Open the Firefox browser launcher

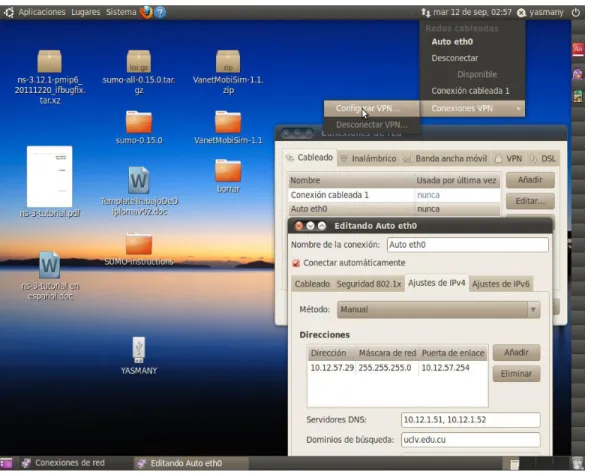click(146, 12)
